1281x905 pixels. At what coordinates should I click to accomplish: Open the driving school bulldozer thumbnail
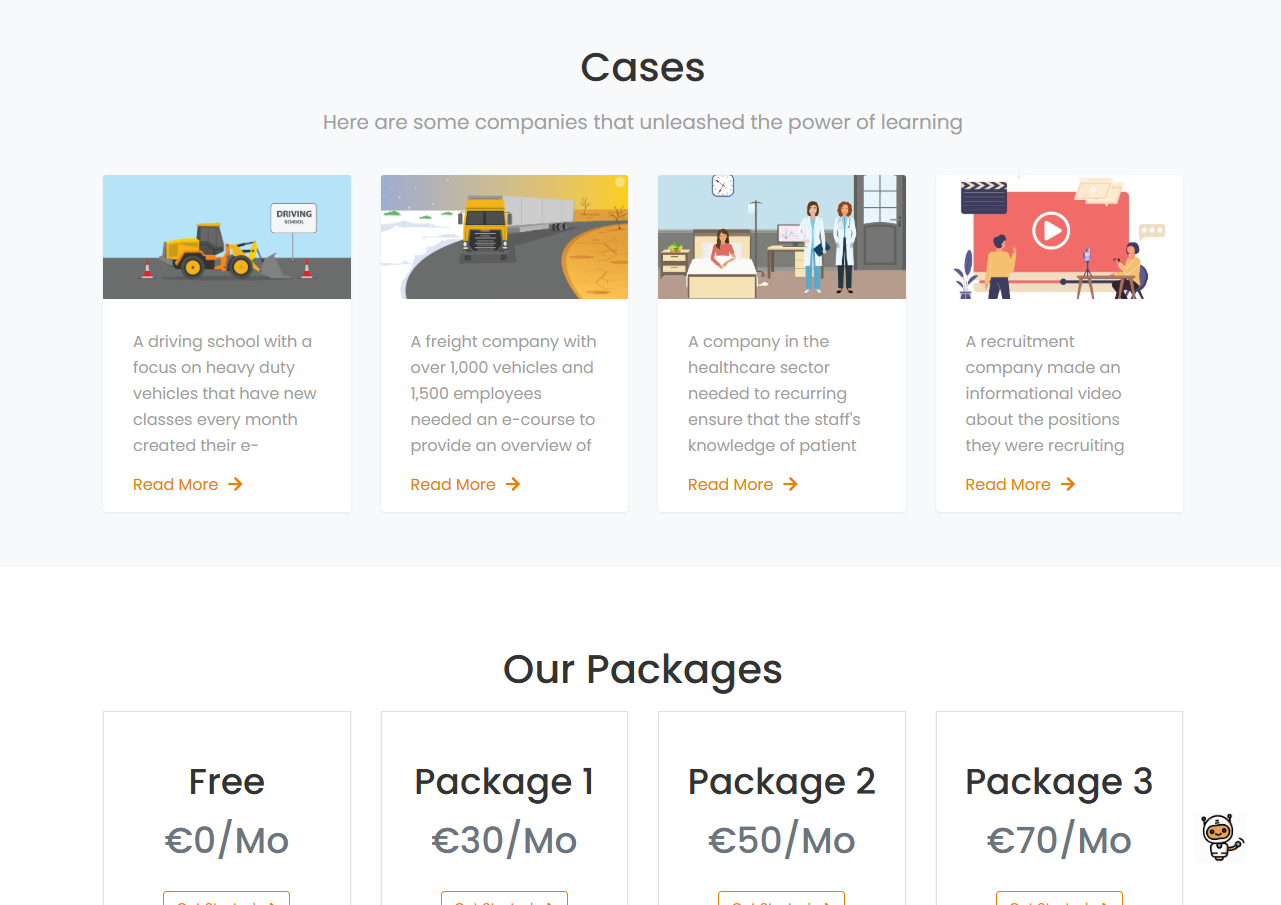point(227,237)
